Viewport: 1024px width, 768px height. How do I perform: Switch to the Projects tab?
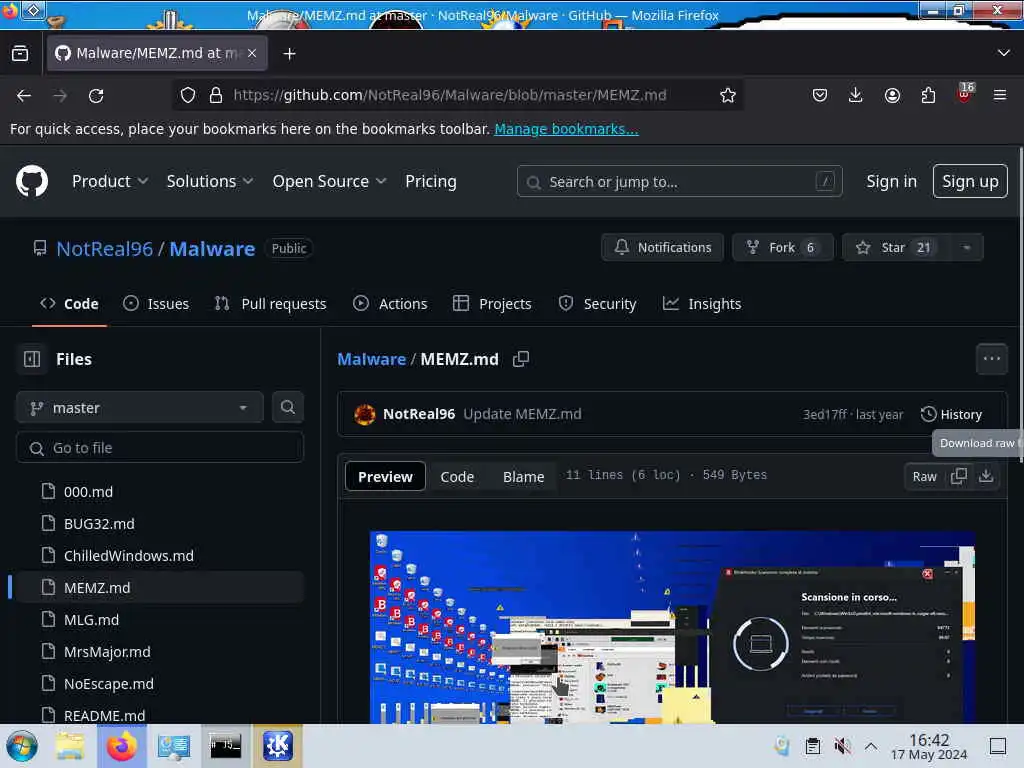pyautogui.click(x=492, y=304)
